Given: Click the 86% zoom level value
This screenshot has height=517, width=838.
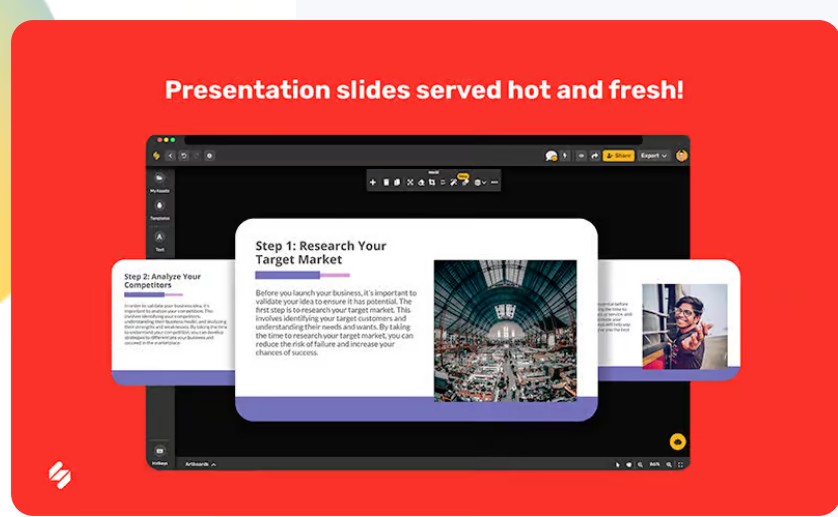Looking at the screenshot, I should 654,465.
